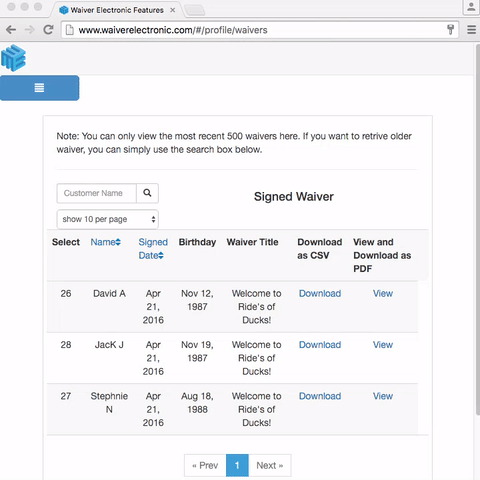View PDF waiver for David A

click(x=383, y=293)
